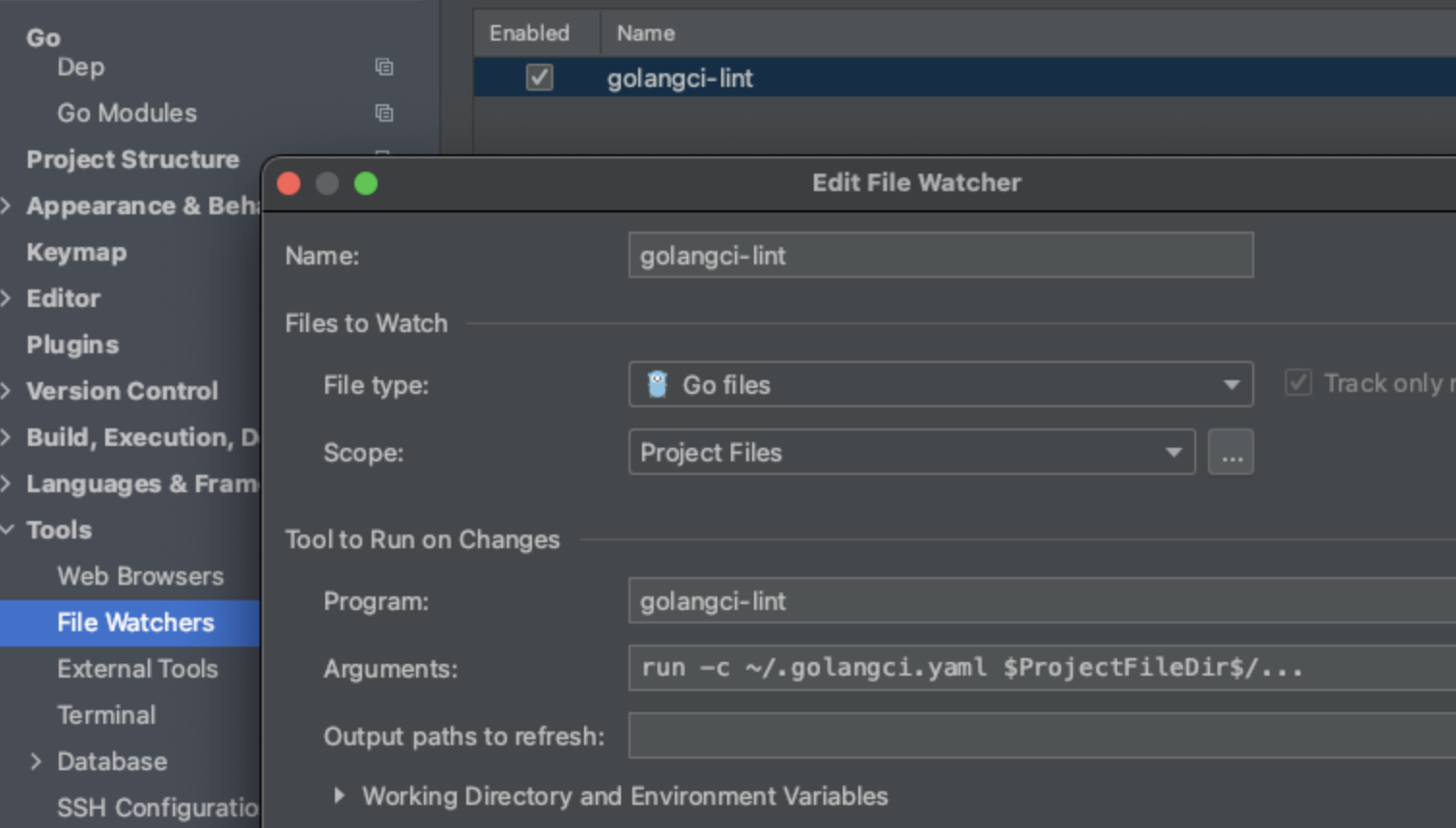Click the Go gopher icon in File type

658,384
